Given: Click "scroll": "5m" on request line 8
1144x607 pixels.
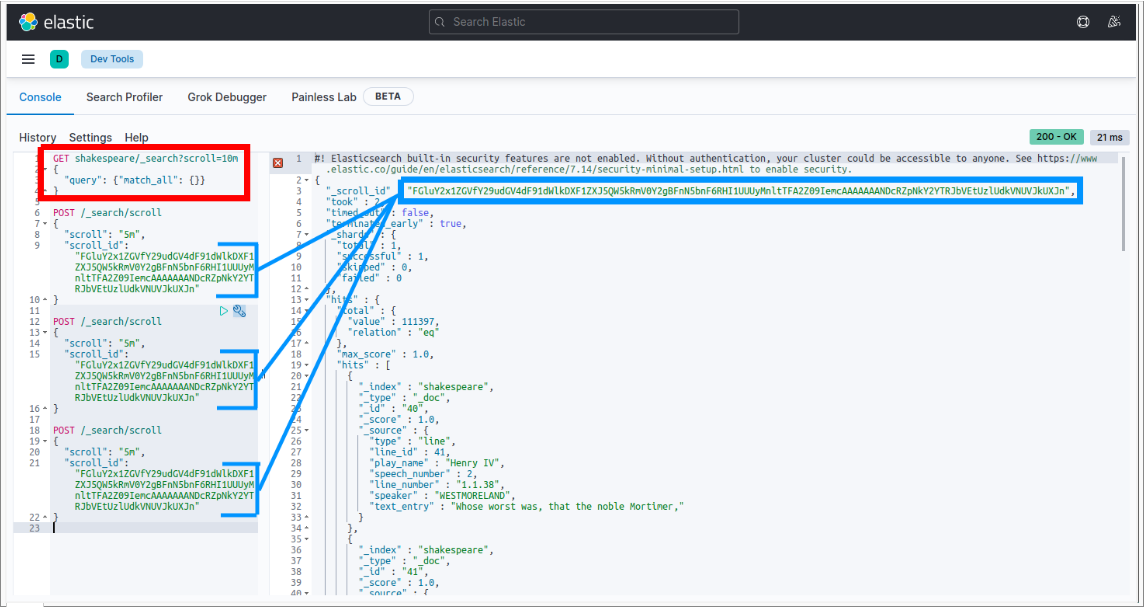Looking at the screenshot, I should pyautogui.click(x=105, y=235).
